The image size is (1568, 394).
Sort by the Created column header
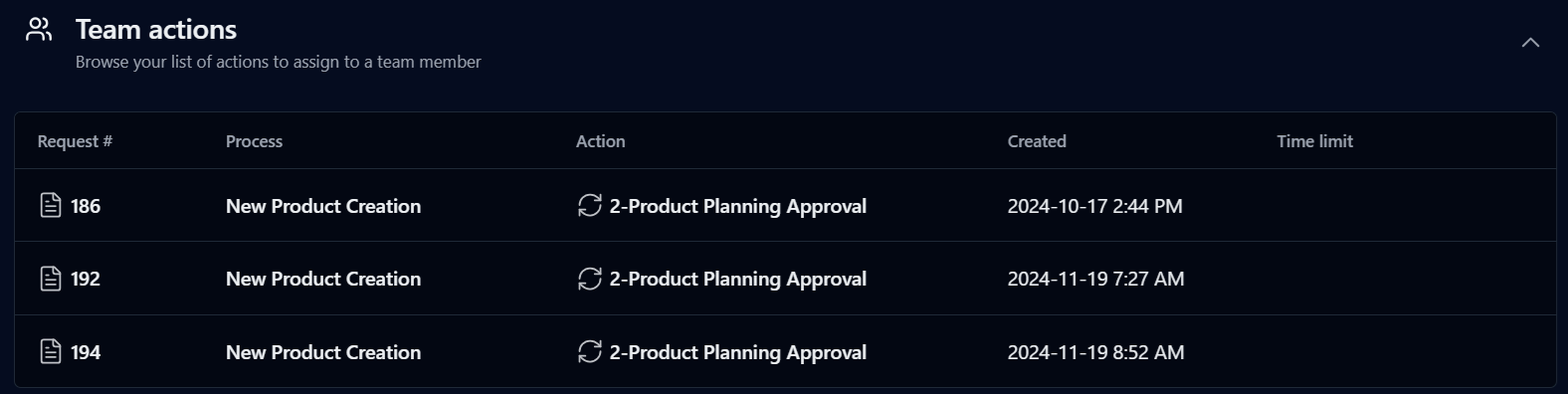pyautogui.click(x=1037, y=141)
